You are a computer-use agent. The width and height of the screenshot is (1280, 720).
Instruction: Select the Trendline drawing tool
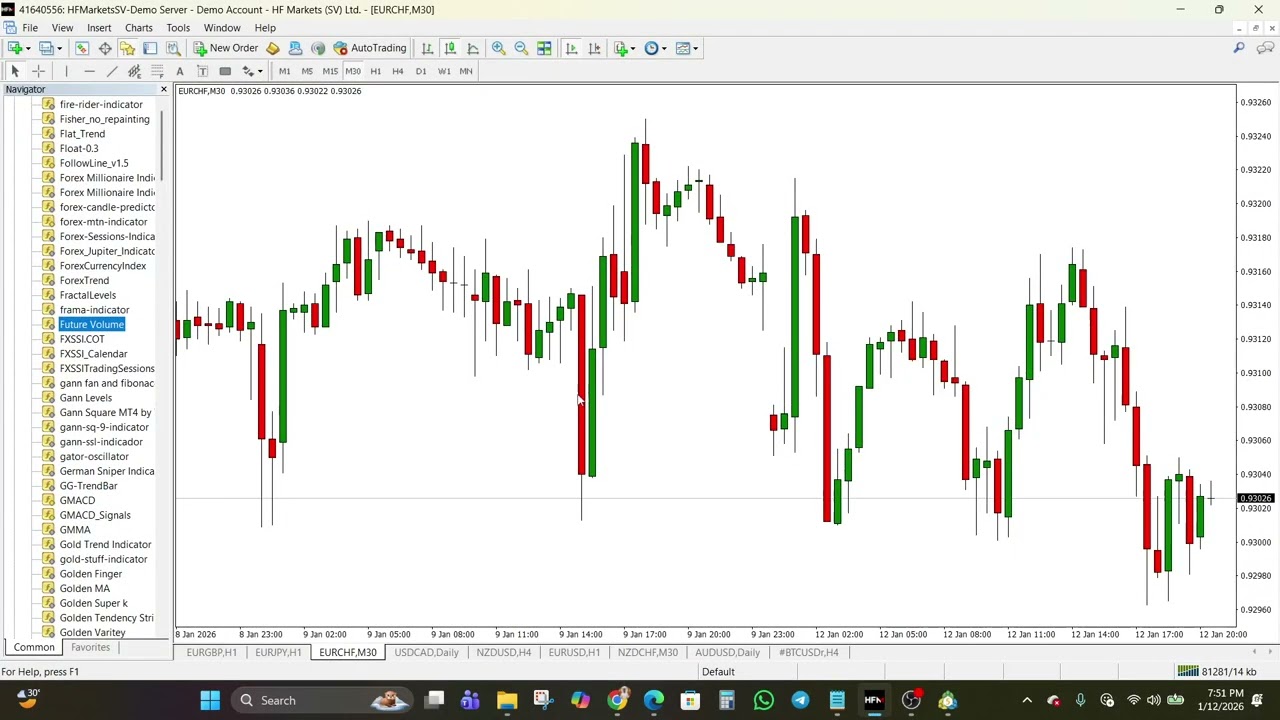(112, 71)
